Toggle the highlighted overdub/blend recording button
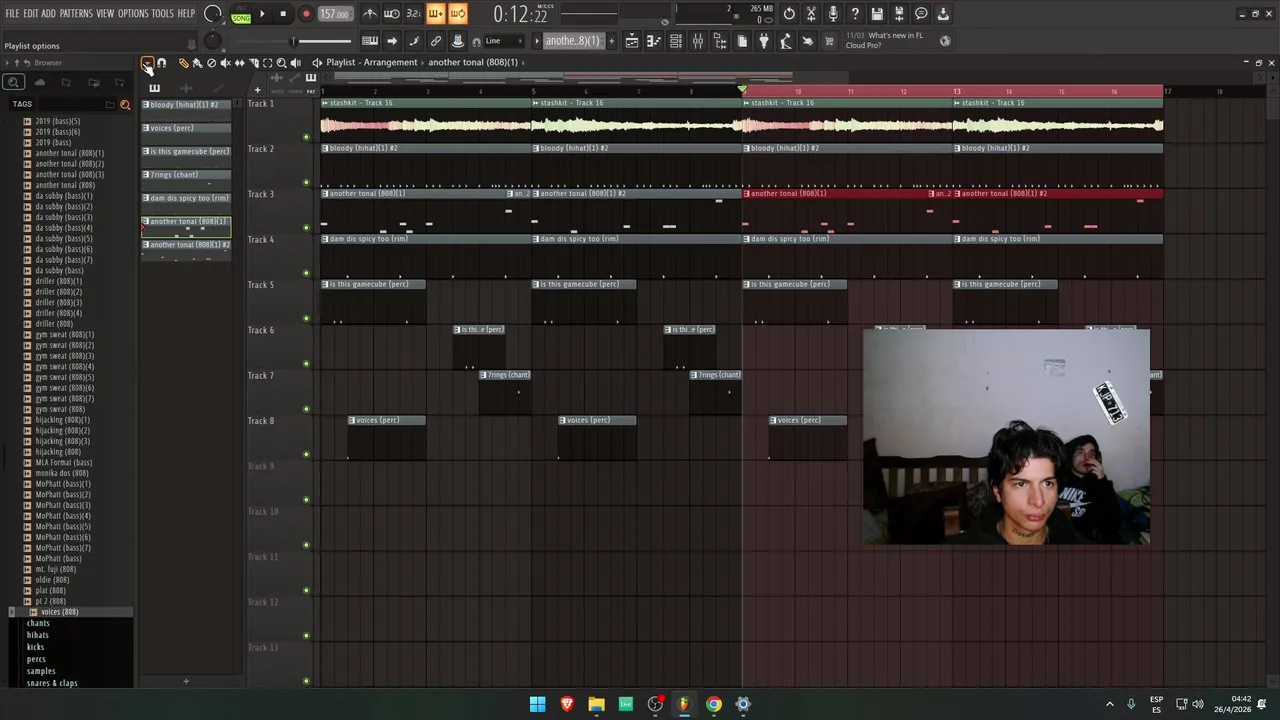1280x720 pixels. [x=435, y=14]
